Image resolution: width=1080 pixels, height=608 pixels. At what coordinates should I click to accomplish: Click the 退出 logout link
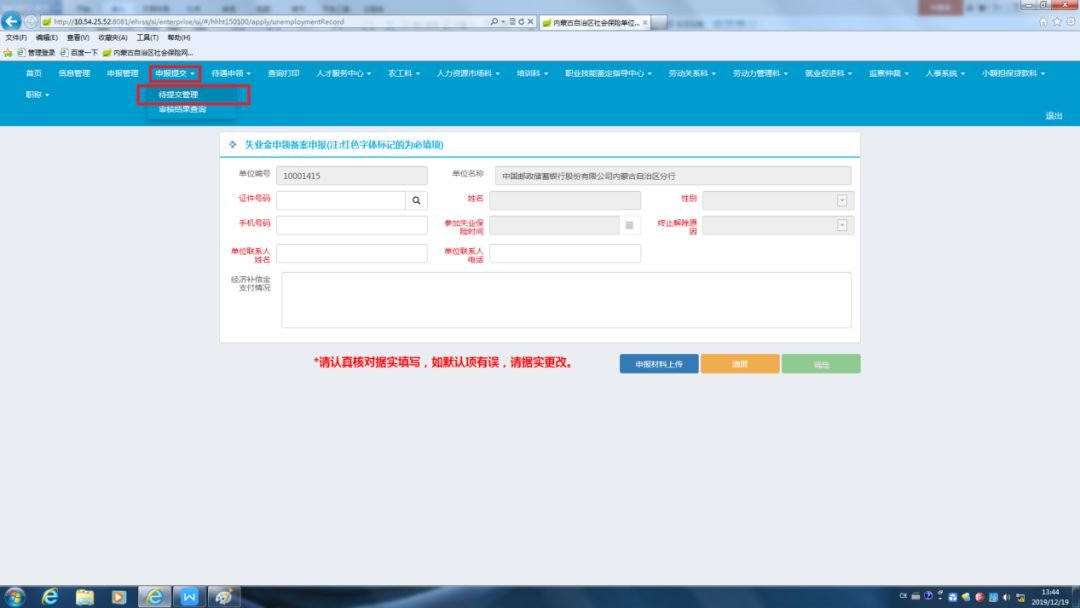coord(1054,116)
